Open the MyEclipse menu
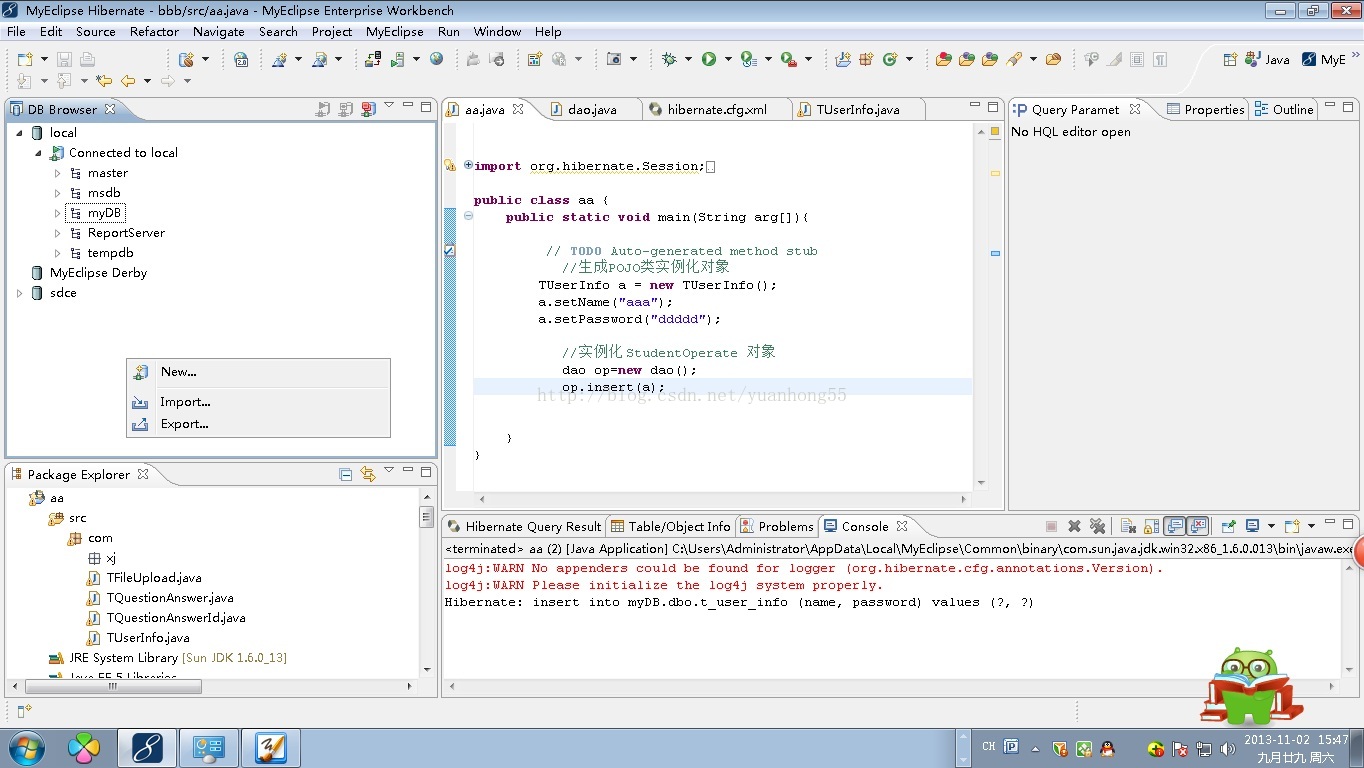 pos(395,31)
